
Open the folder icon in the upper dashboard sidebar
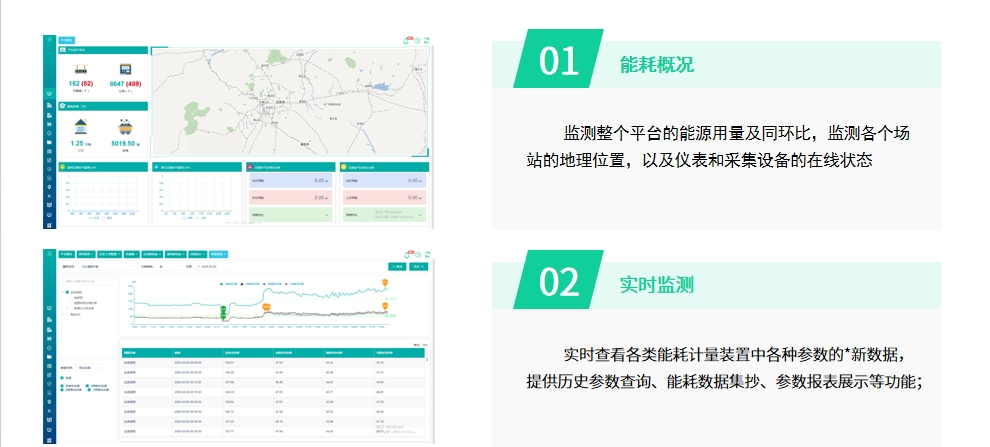coord(49,143)
